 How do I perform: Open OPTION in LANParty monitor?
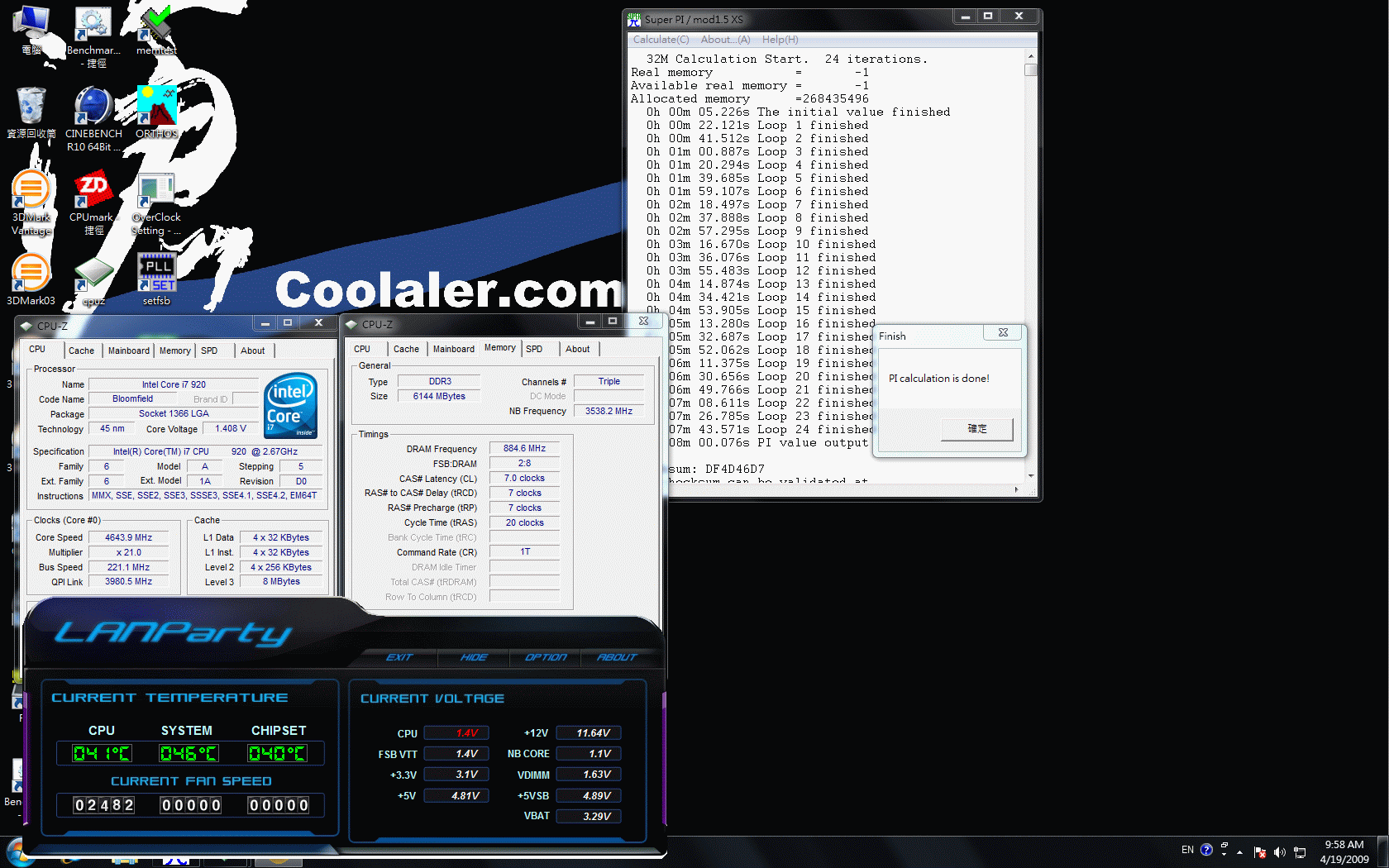click(547, 657)
